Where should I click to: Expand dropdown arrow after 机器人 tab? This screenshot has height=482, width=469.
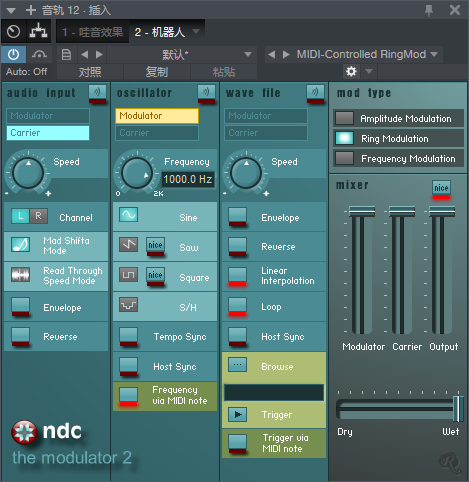(x=196, y=31)
